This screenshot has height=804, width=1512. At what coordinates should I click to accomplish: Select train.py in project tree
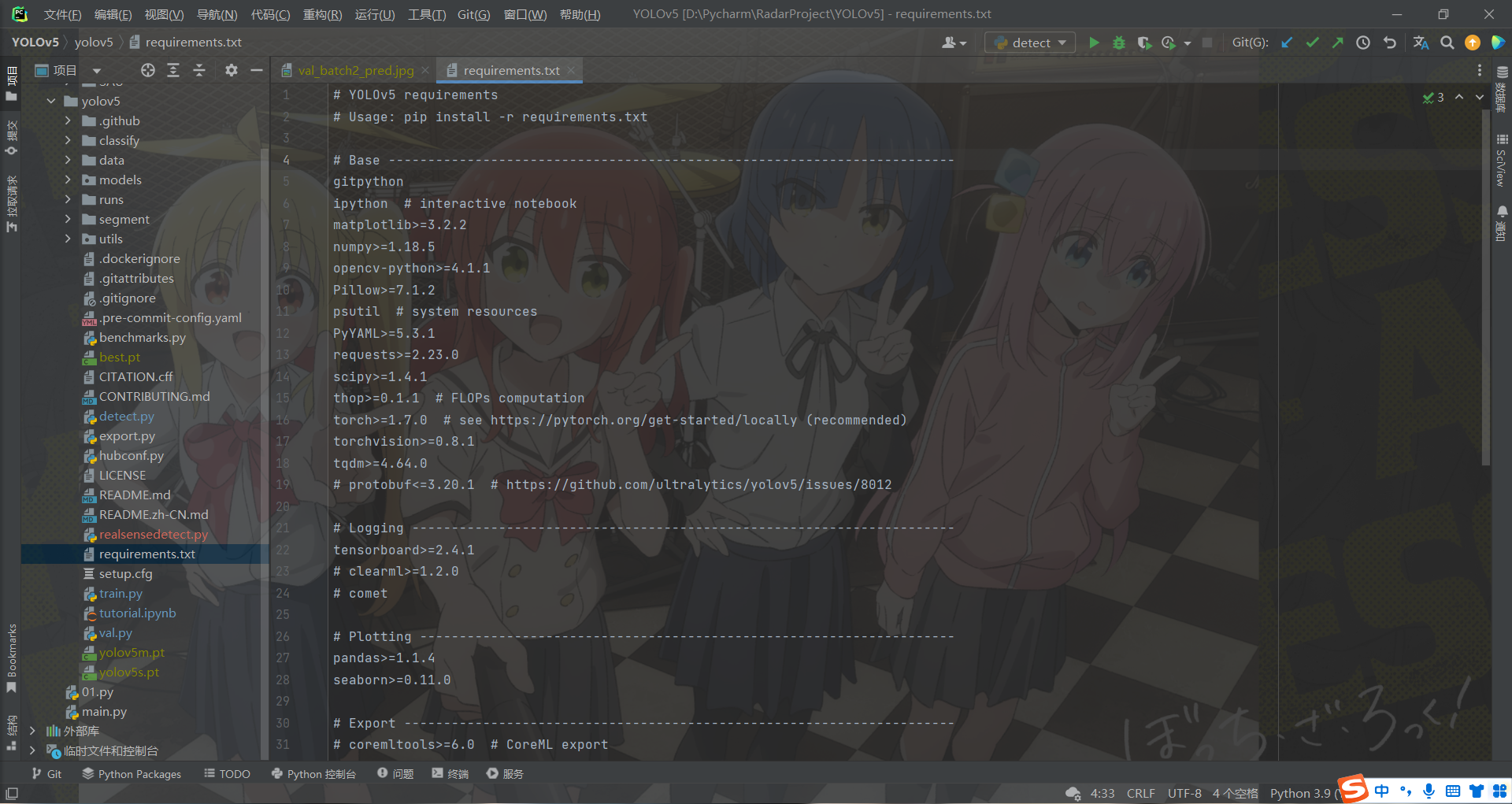(x=120, y=593)
